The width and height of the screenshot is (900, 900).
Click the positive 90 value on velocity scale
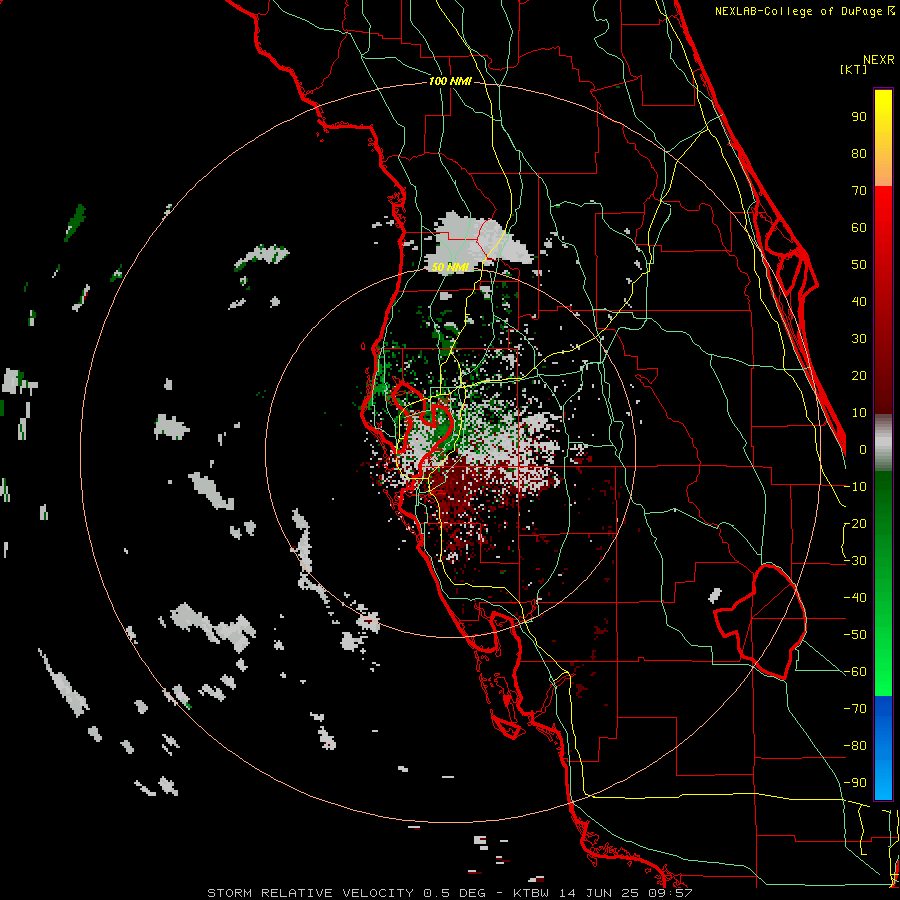click(x=859, y=117)
